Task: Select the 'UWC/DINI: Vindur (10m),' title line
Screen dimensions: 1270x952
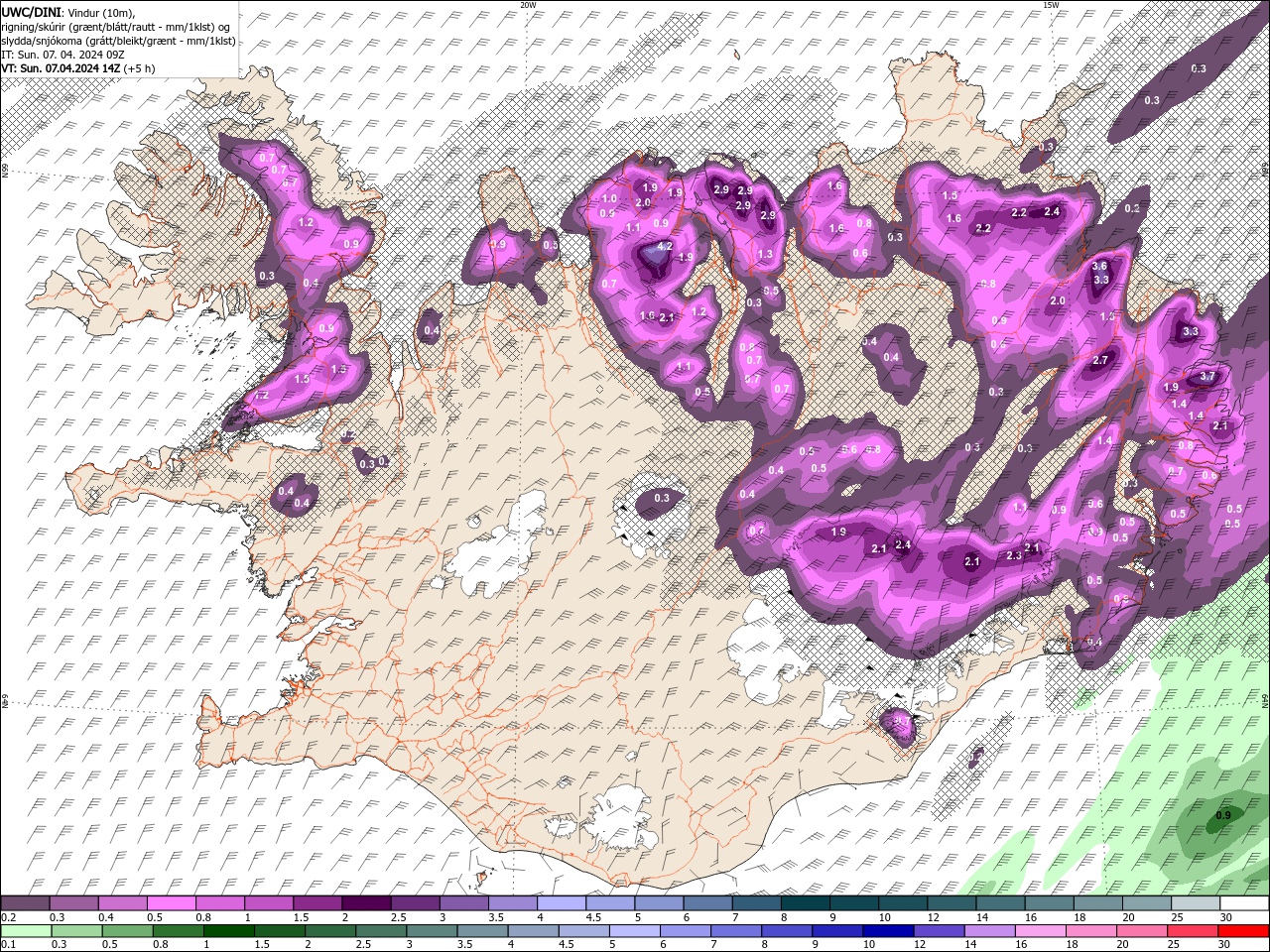Action: 68,12
